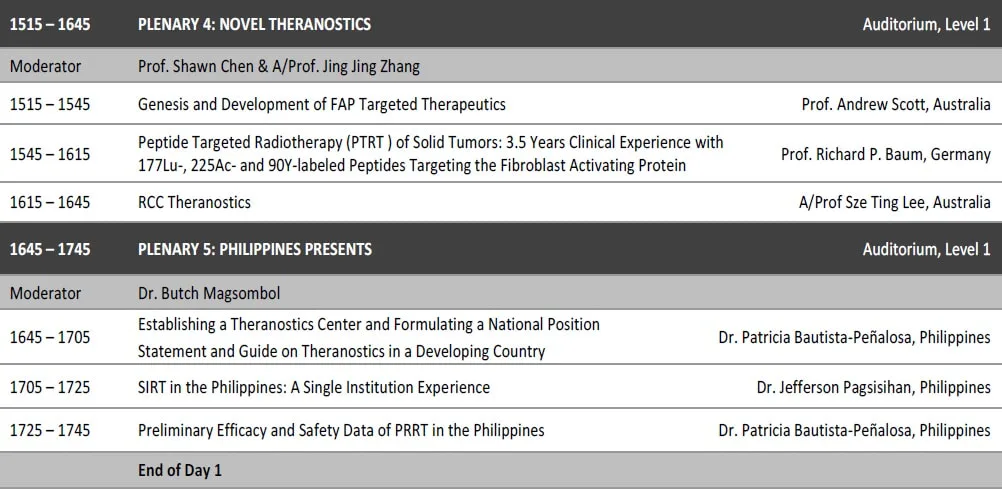Click the End of Day 1 row

pos(501,470)
